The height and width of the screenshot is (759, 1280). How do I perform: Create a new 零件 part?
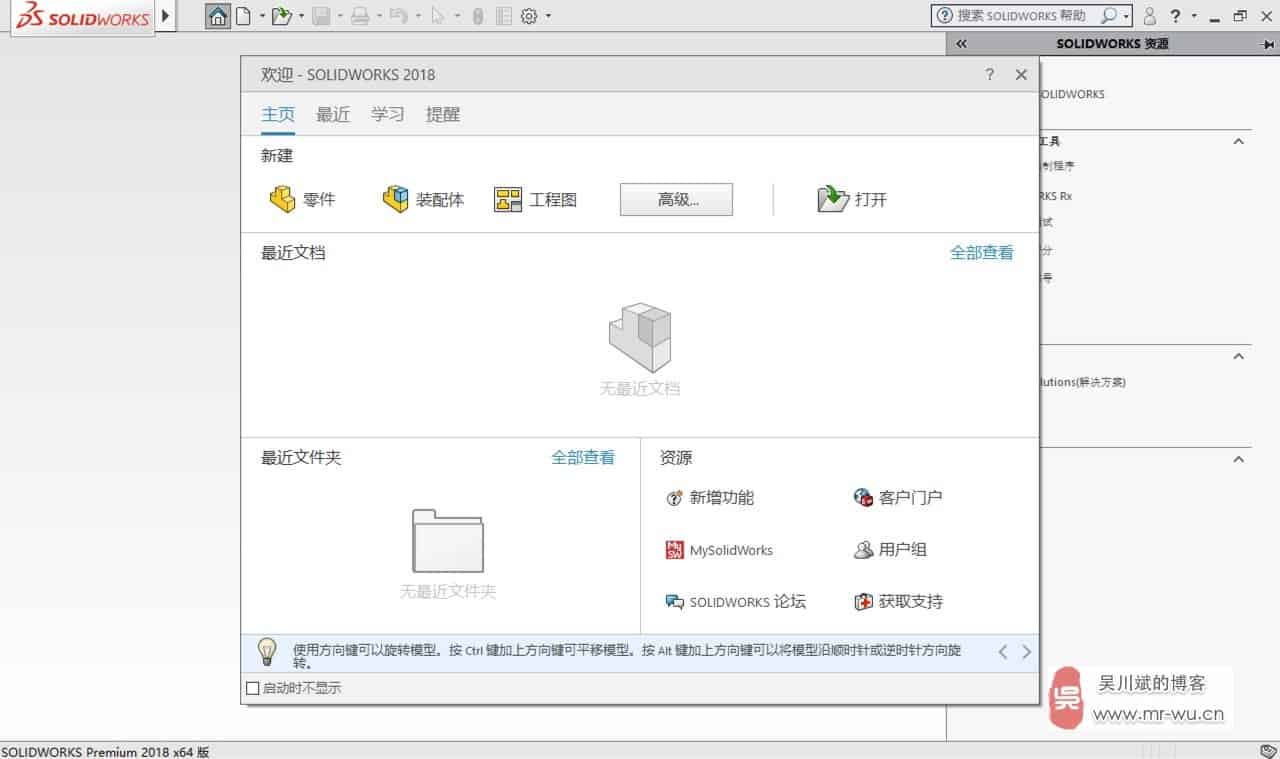point(302,199)
